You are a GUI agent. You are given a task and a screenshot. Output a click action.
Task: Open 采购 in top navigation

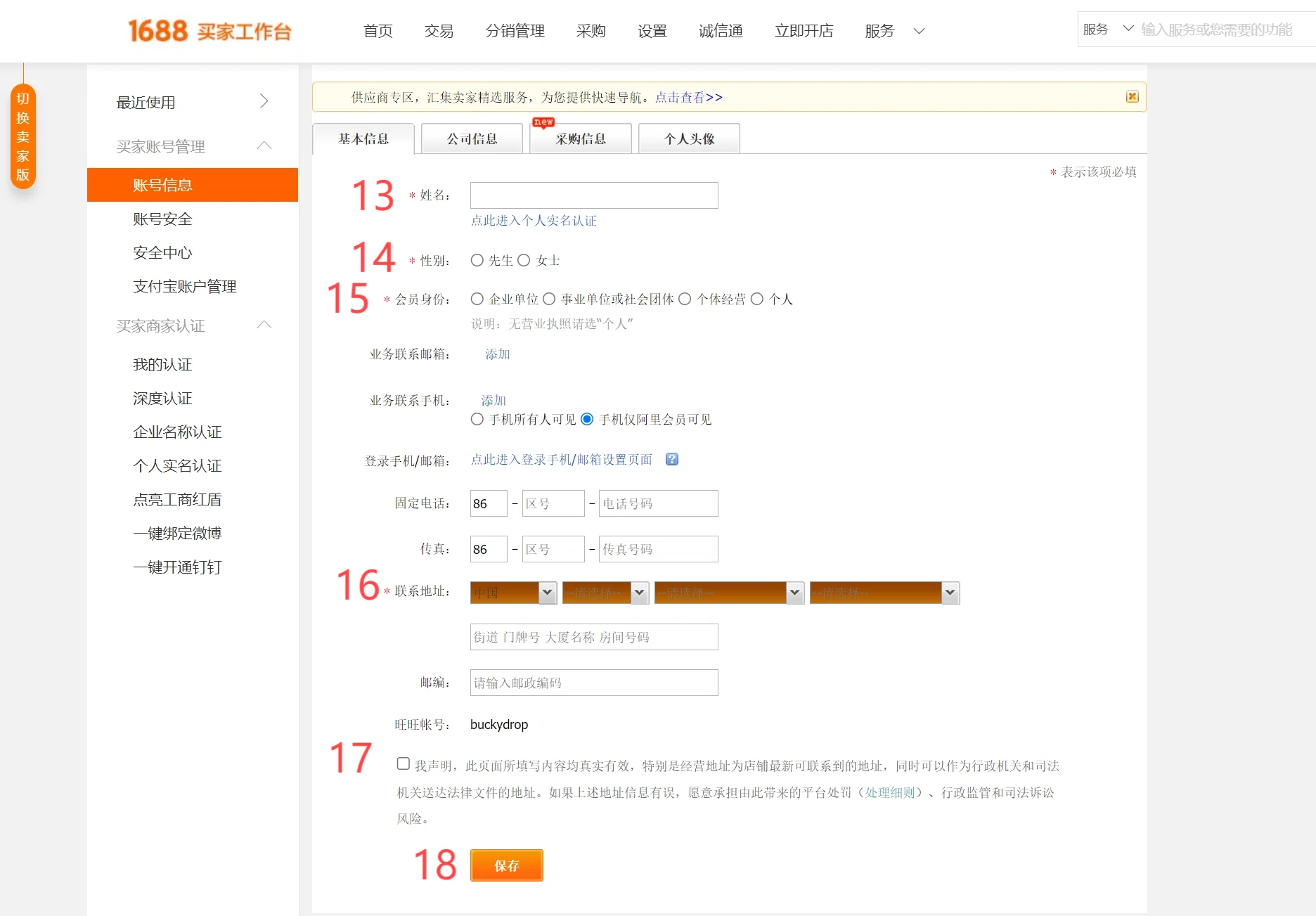(x=591, y=31)
